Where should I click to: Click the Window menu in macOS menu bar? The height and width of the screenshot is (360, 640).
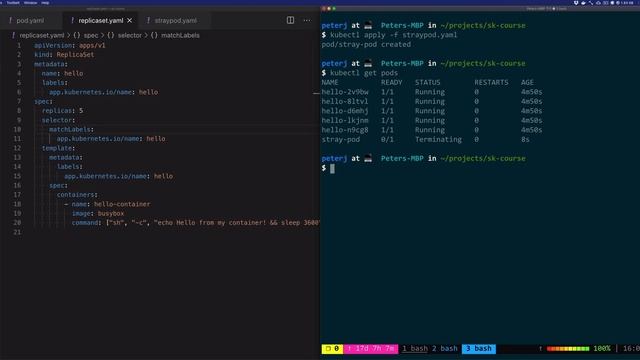pyautogui.click(x=30, y=2)
